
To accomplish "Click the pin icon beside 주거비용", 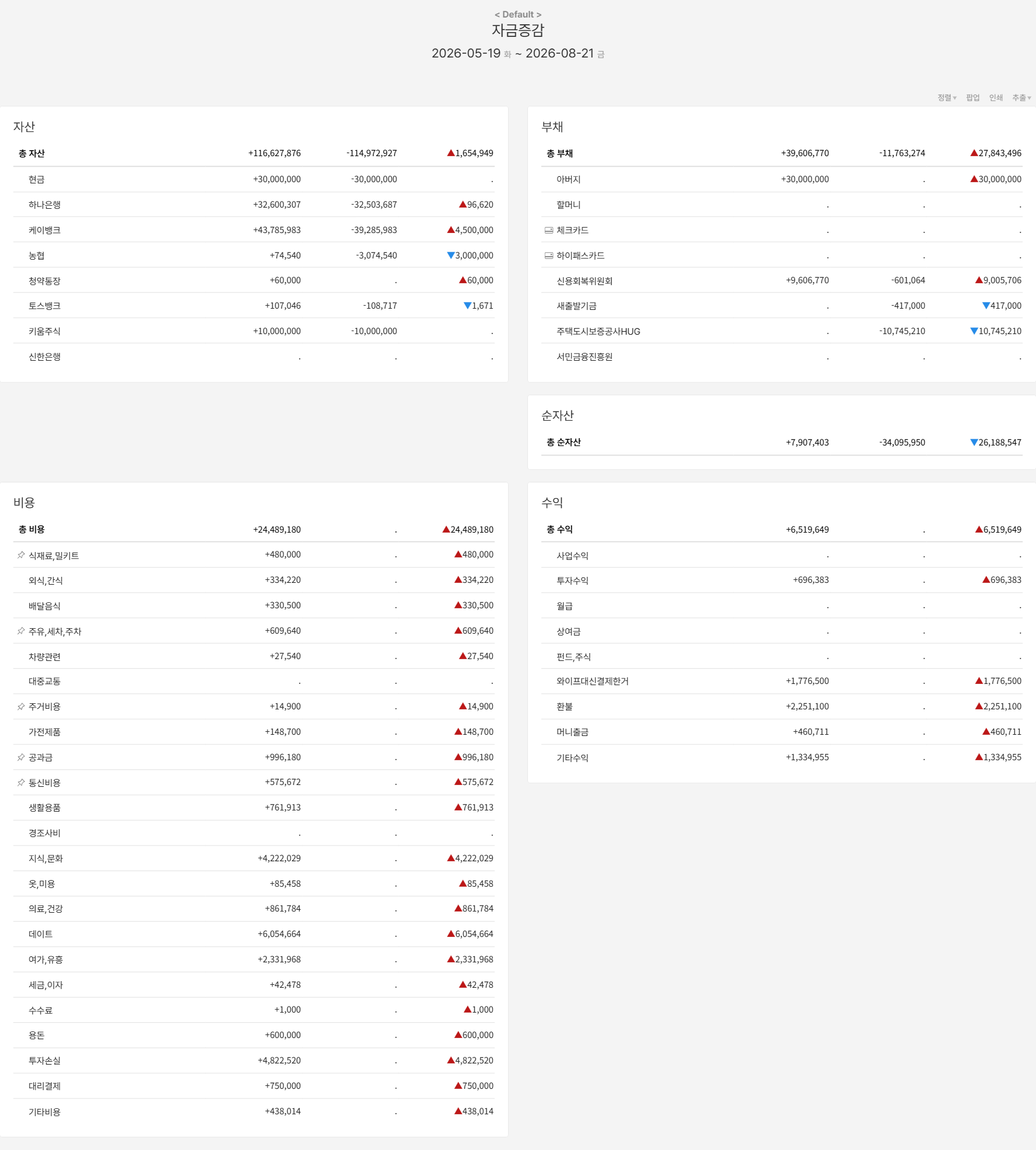I will click(21, 707).
